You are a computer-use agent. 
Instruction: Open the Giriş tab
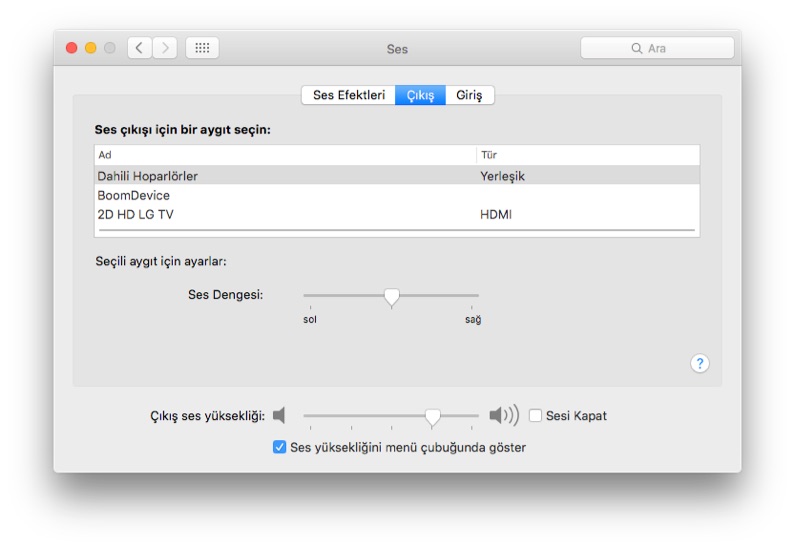pyautogui.click(x=469, y=95)
